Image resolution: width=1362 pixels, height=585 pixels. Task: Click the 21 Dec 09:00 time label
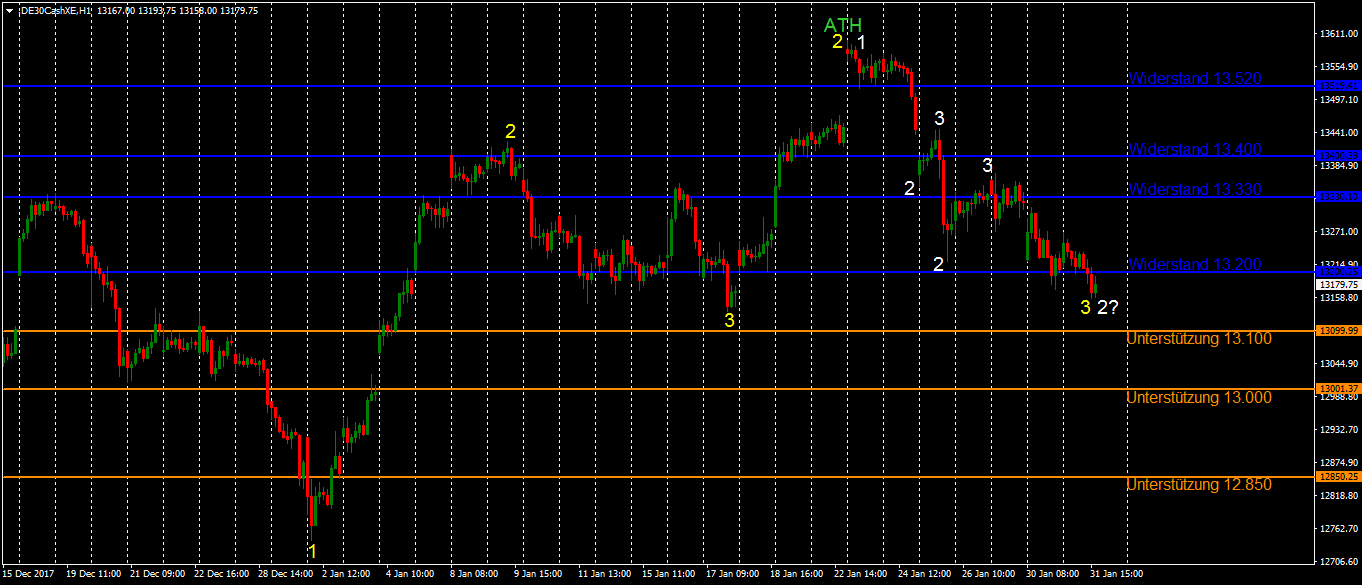pyautogui.click(x=158, y=576)
